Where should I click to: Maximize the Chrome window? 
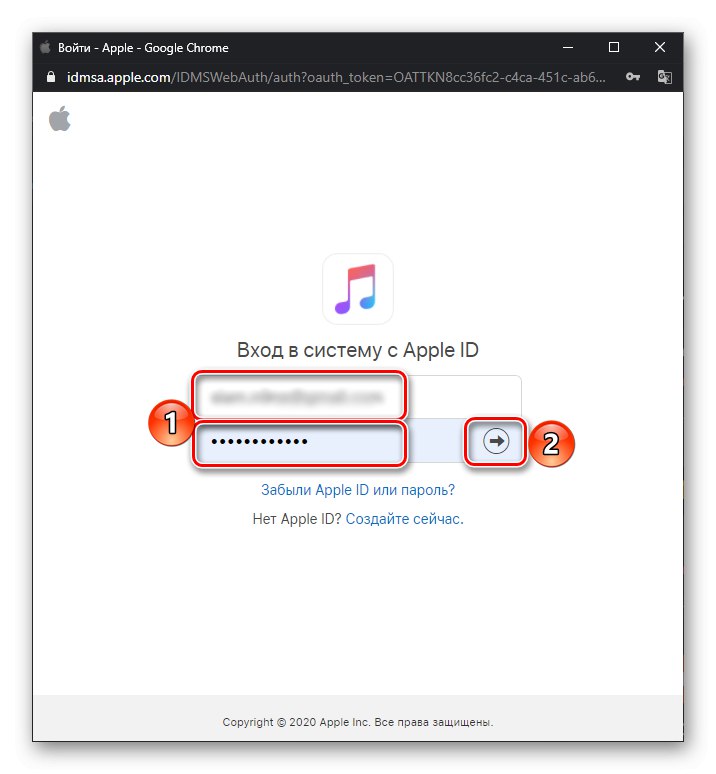[x=614, y=47]
